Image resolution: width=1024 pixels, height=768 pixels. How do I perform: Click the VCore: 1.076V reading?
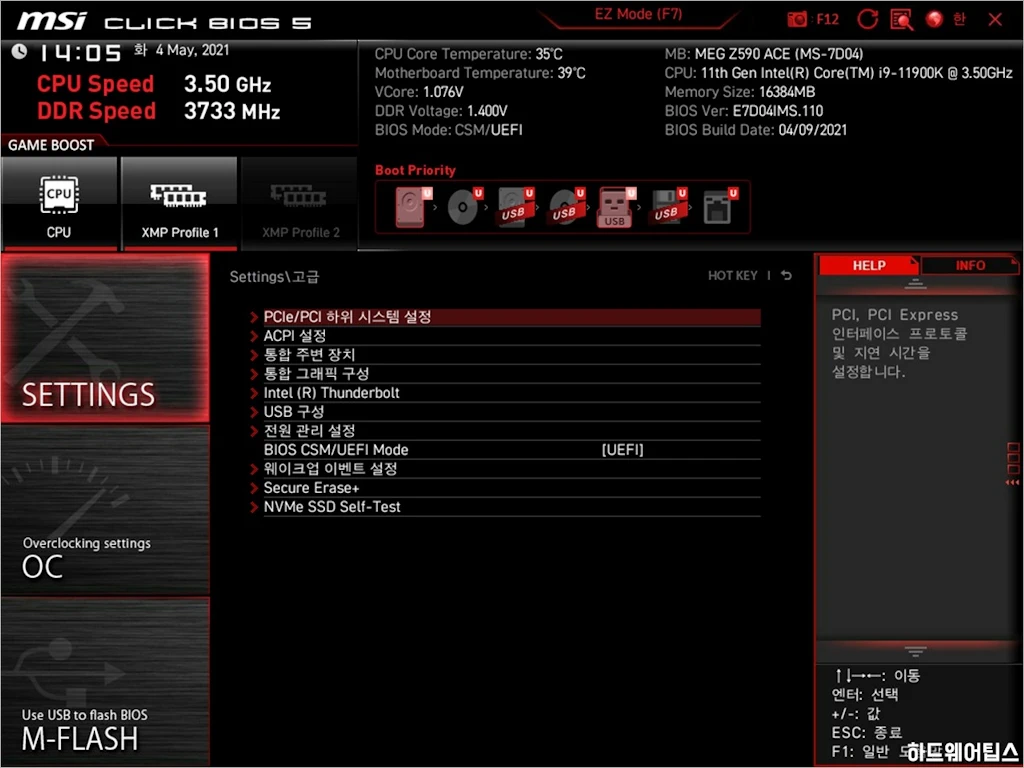[419, 92]
